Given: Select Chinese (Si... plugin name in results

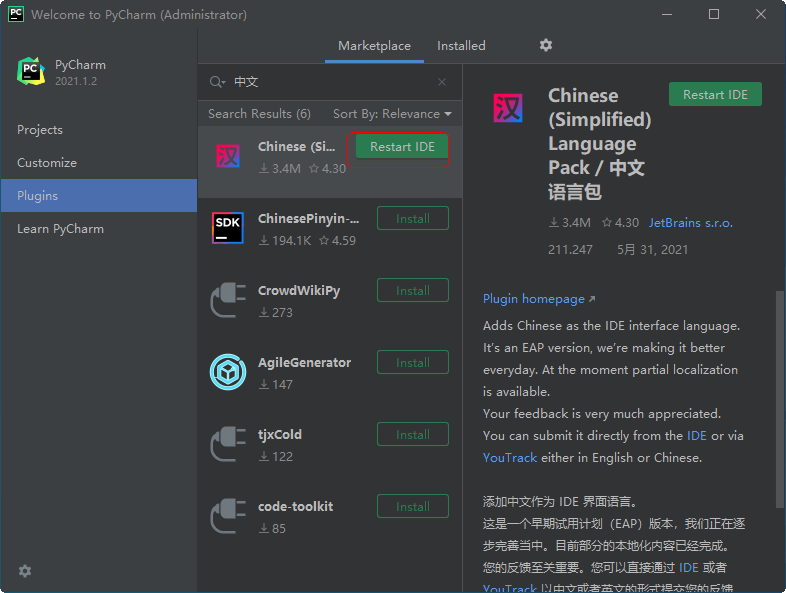Looking at the screenshot, I should (x=296, y=147).
